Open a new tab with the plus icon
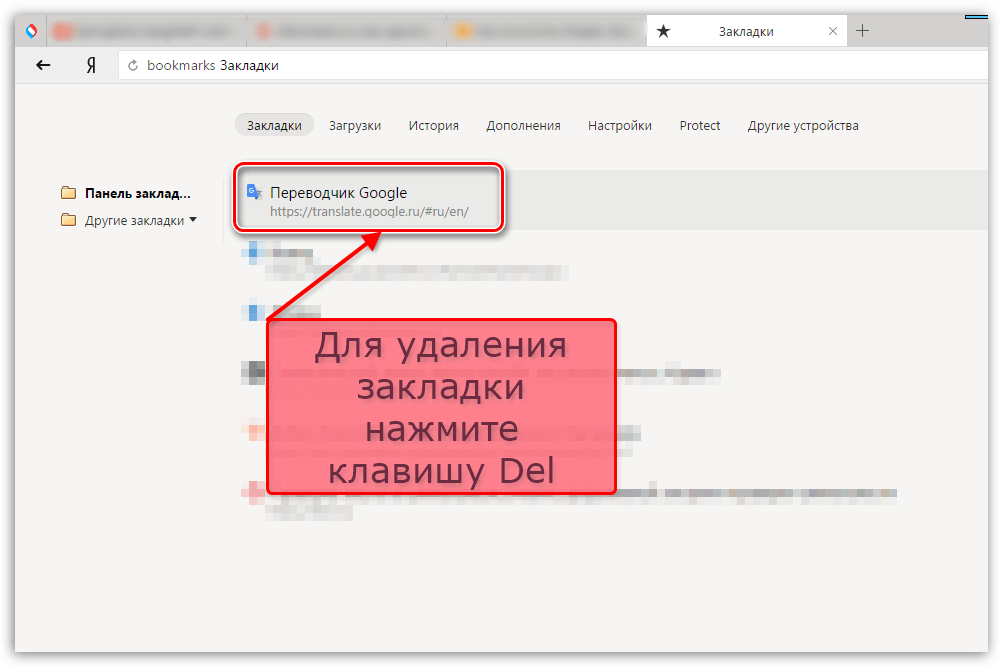1003x667 pixels. [863, 31]
